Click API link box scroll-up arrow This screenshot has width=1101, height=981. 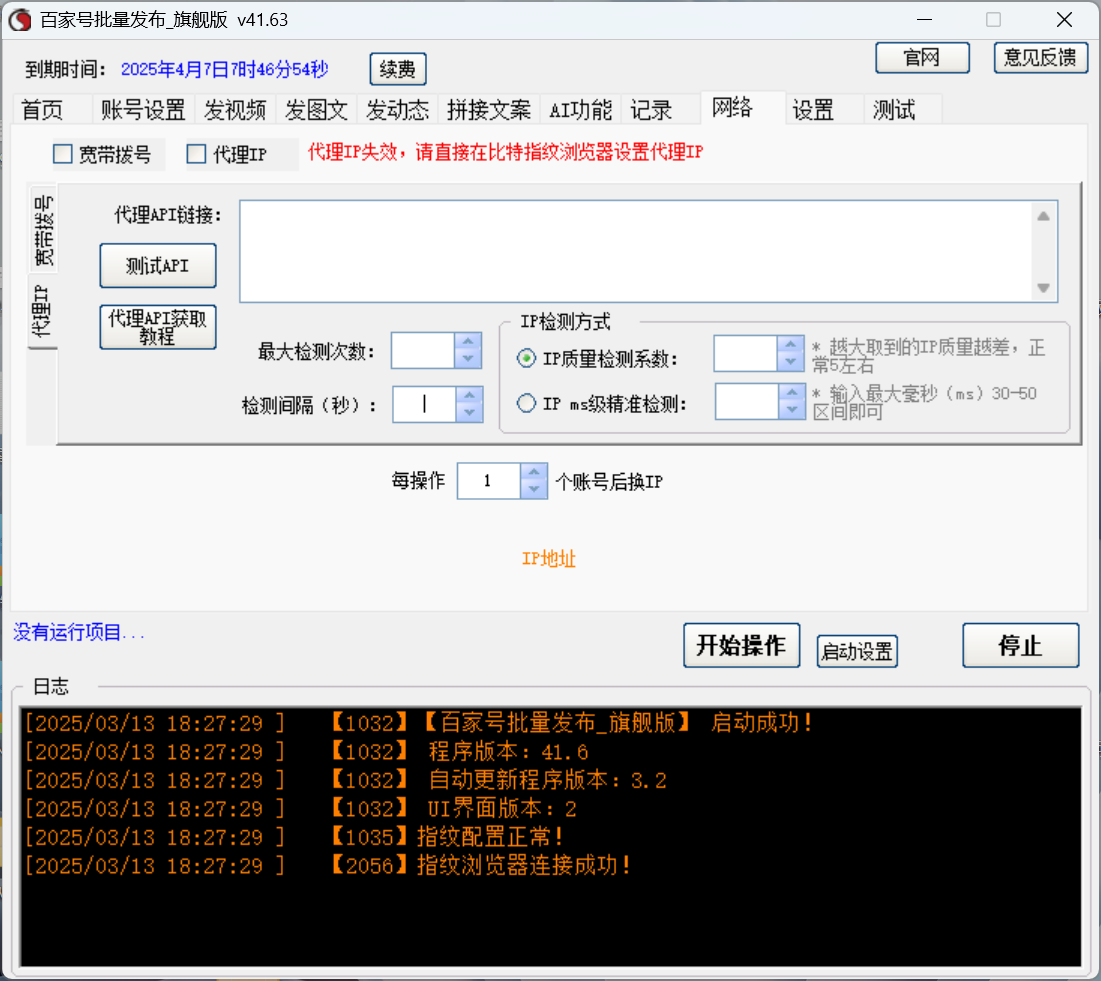[x=1043, y=216]
